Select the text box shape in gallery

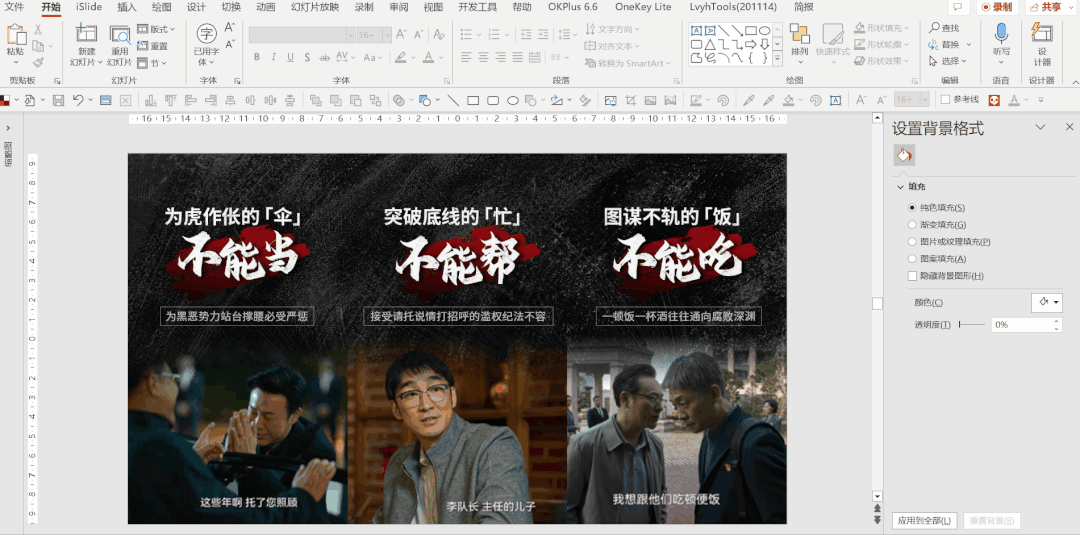[x=696, y=30]
